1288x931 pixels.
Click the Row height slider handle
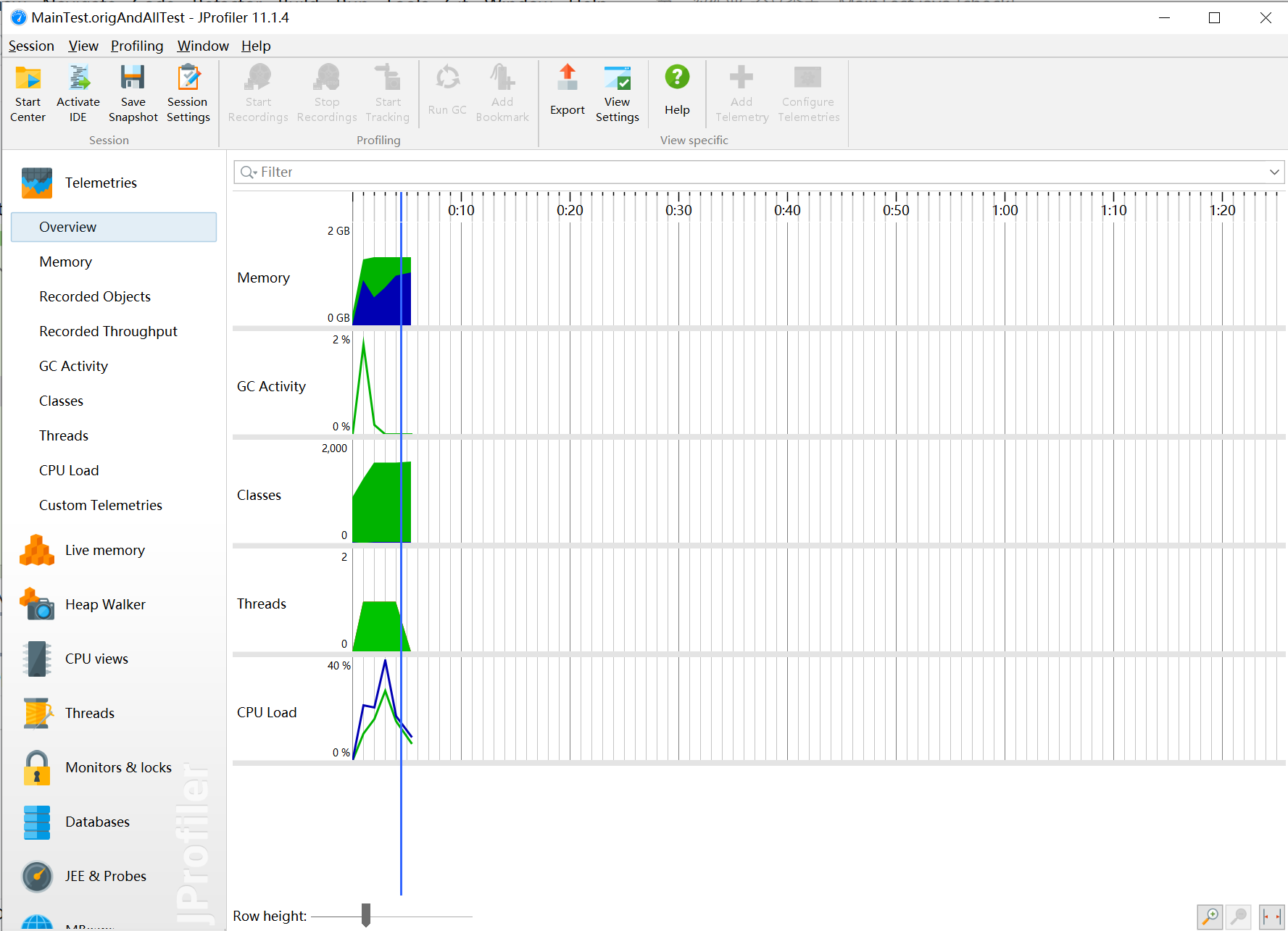pyautogui.click(x=366, y=915)
